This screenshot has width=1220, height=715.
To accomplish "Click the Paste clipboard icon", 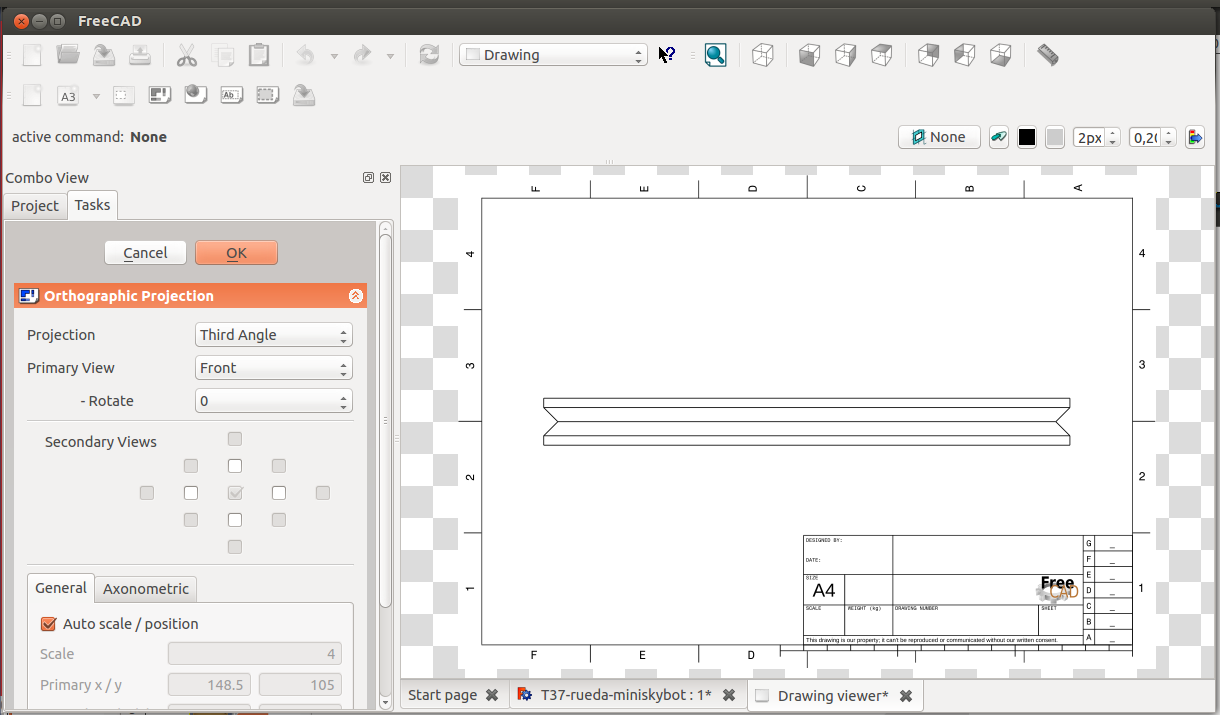I will coord(258,55).
